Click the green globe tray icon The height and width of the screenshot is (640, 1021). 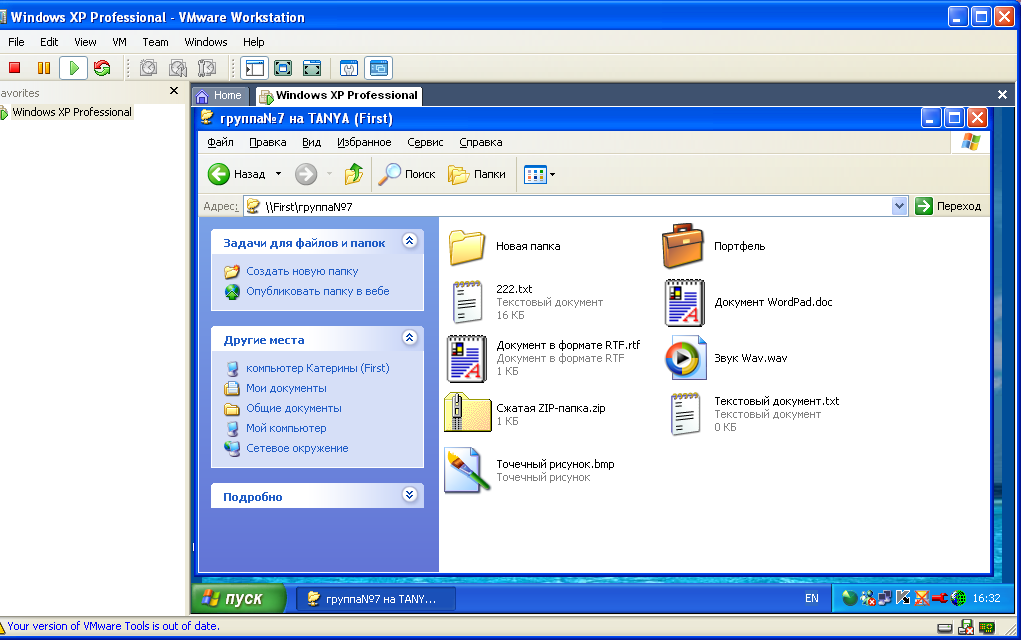click(958, 598)
